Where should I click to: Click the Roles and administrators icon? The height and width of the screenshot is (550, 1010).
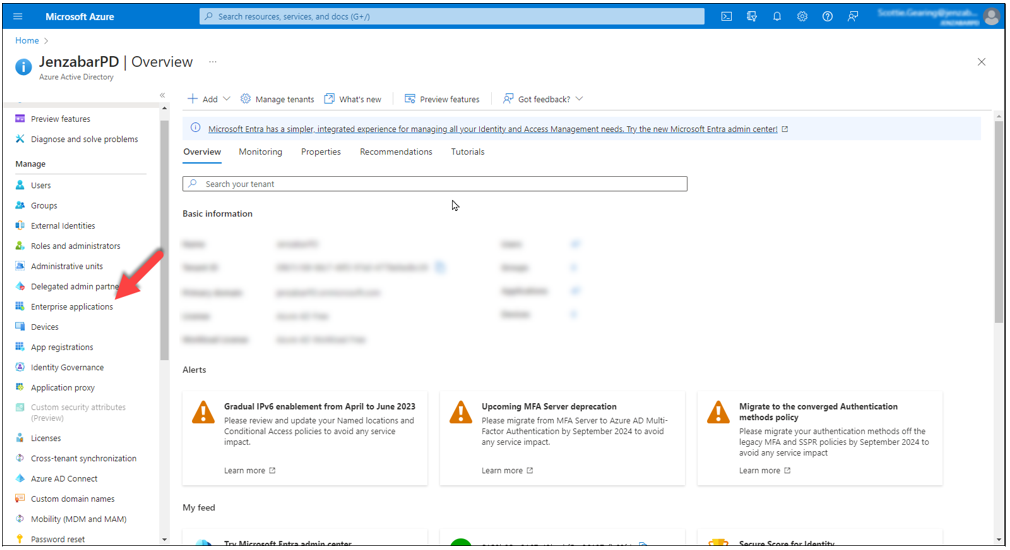(x=20, y=245)
